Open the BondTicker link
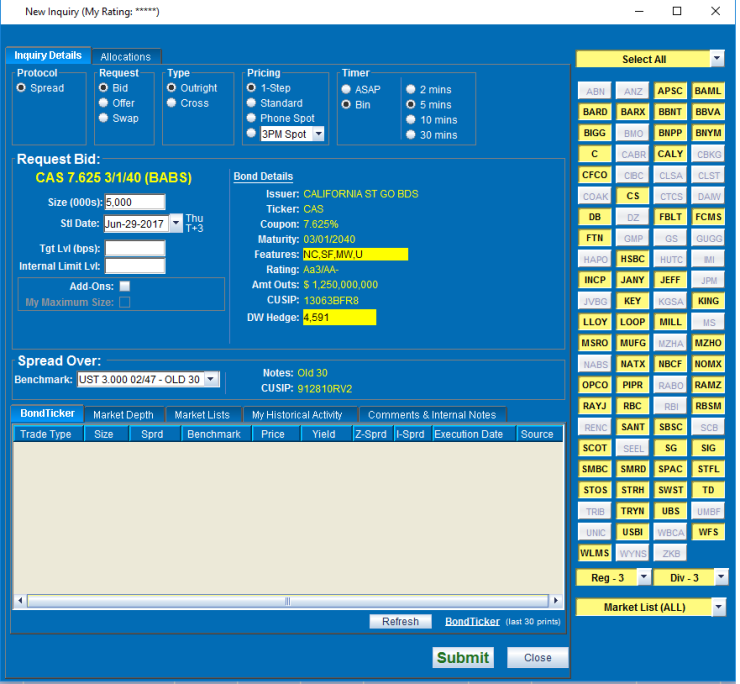The width and height of the screenshot is (740, 684). 472,621
